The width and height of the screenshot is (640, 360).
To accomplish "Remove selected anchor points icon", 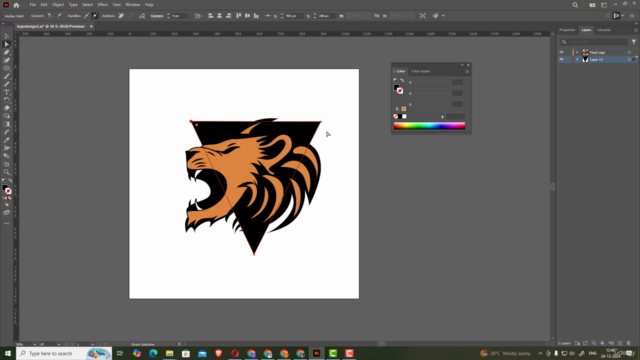I will coord(121,16).
